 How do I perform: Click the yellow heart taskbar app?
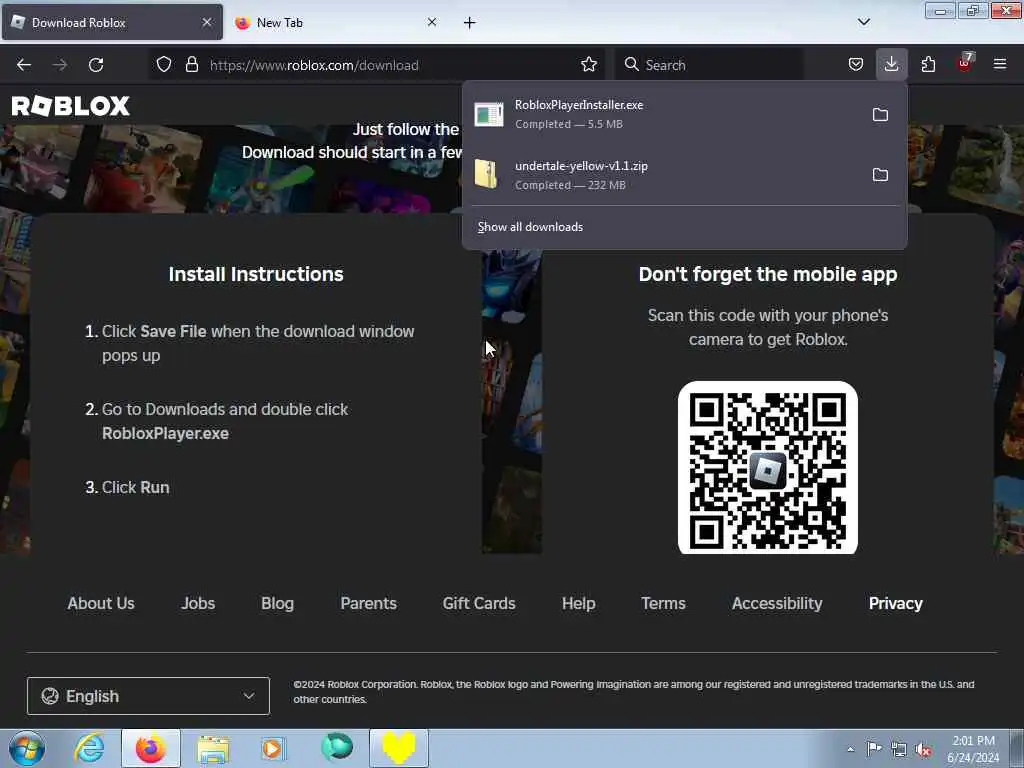pyautogui.click(x=399, y=748)
